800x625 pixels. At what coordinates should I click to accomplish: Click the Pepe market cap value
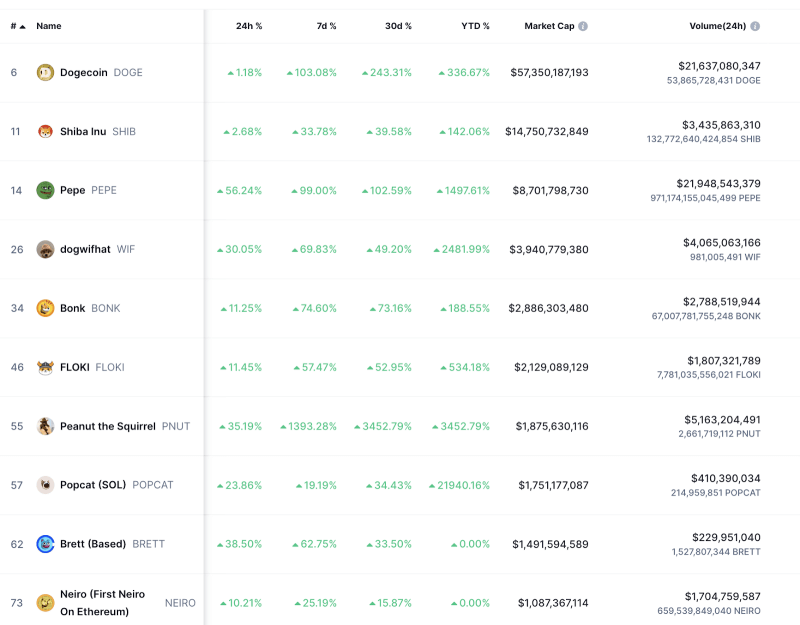(551, 190)
